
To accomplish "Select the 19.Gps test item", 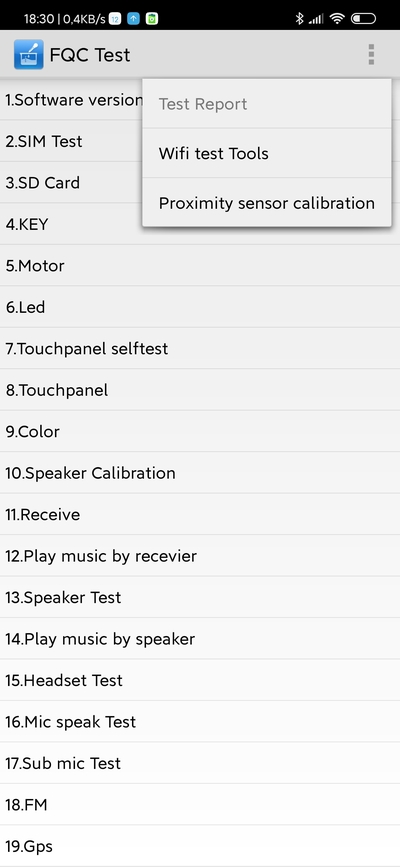I will (200, 846).
